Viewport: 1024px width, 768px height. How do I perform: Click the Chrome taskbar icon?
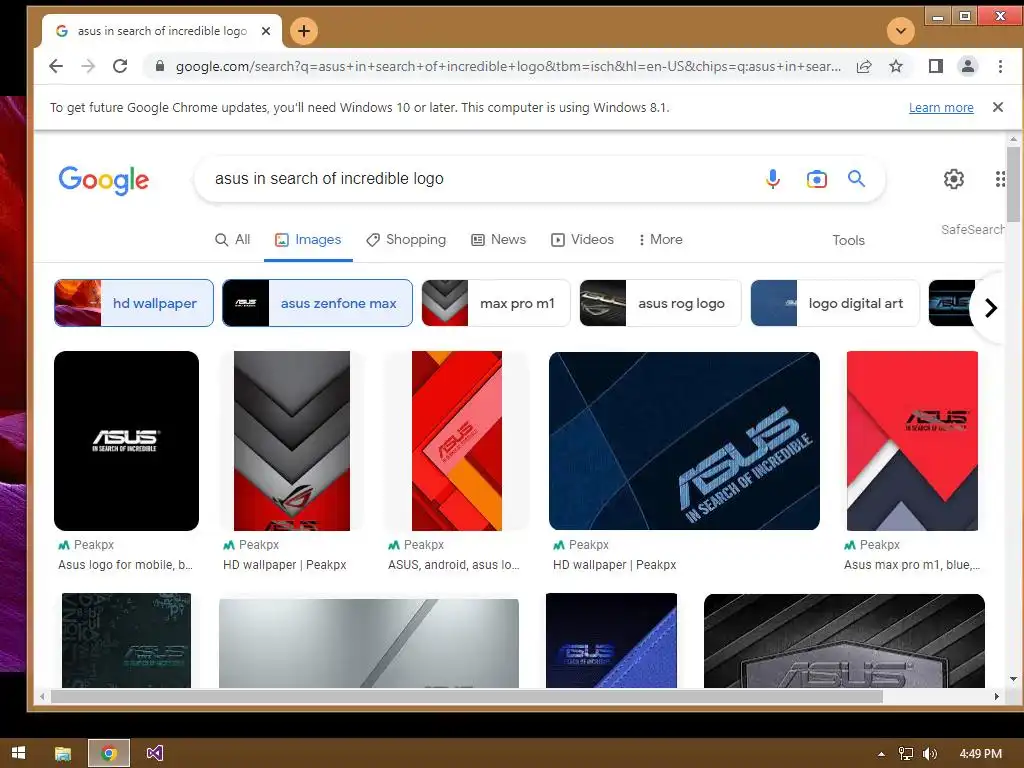[109, 754]
